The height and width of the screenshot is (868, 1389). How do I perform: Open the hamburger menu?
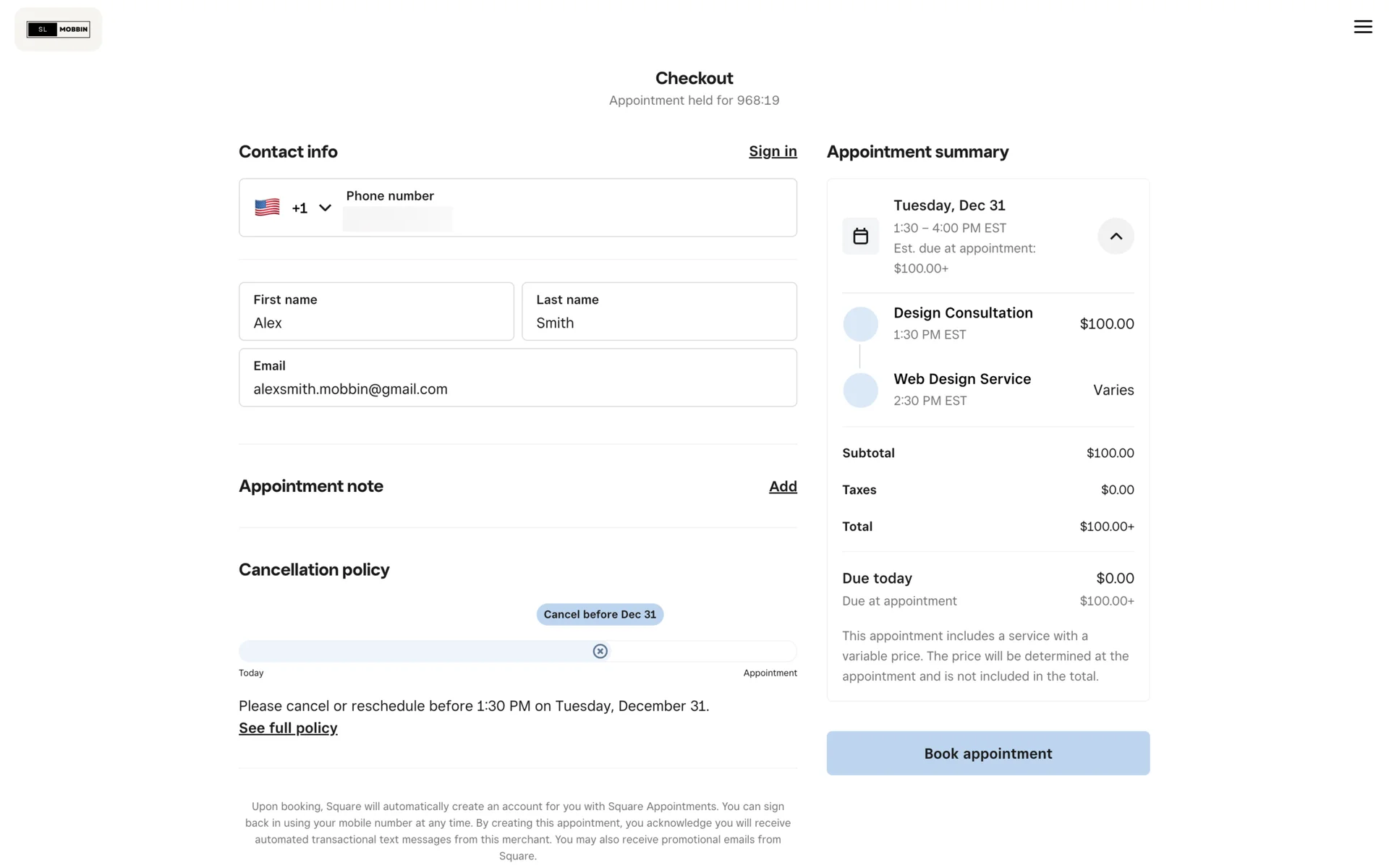point(1362,27)
